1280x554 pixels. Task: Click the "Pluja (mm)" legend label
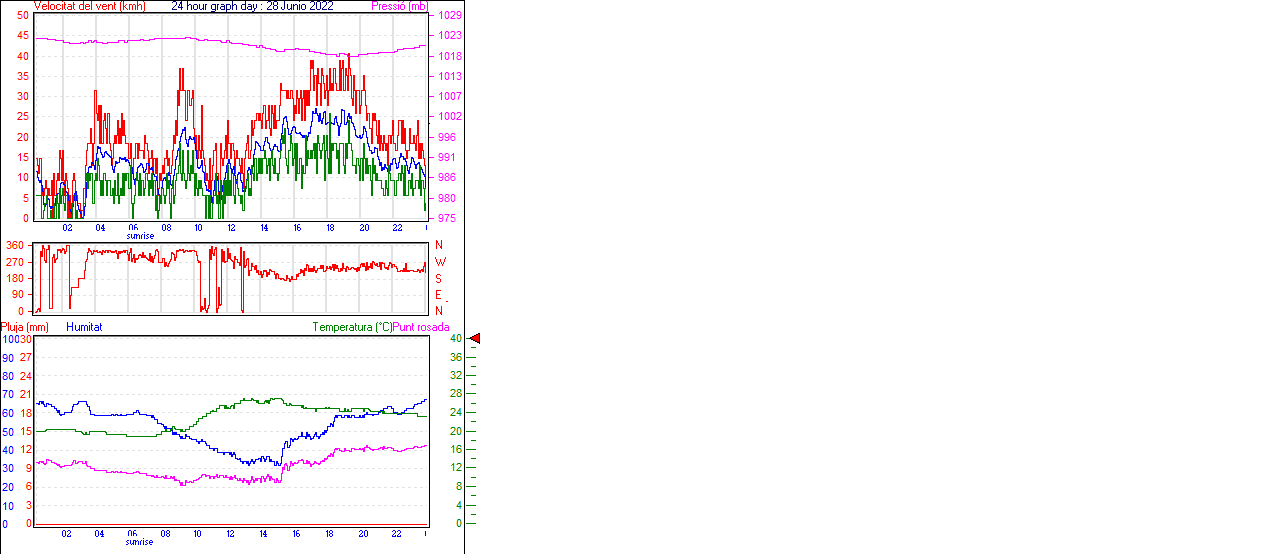coord(25,327)
